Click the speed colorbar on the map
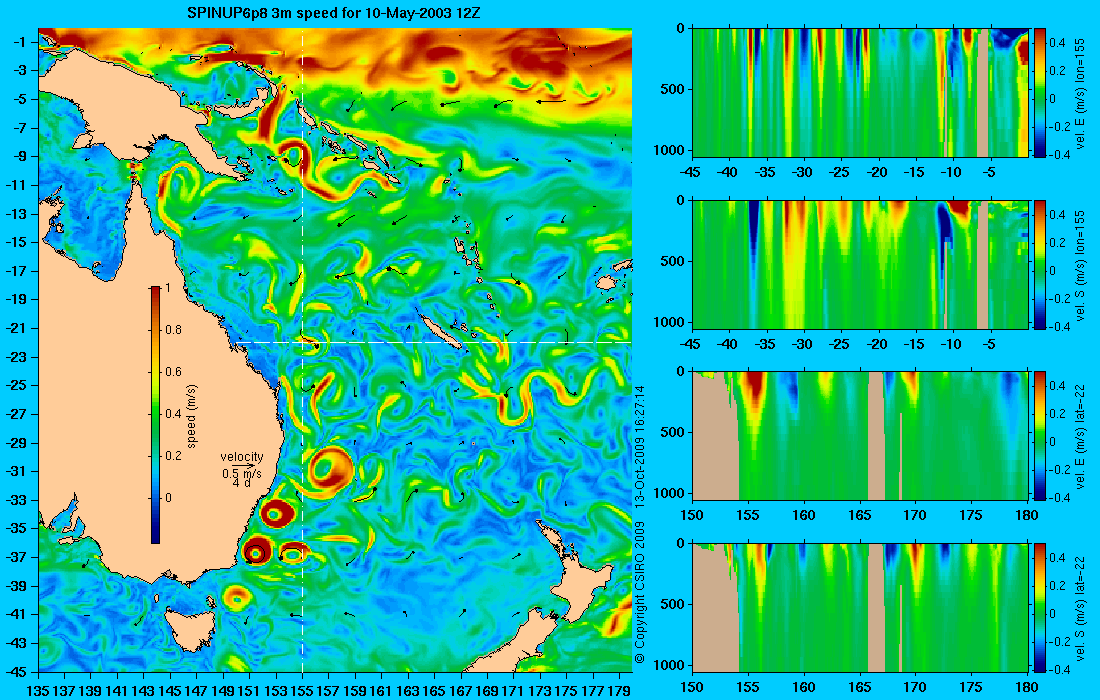The width and height of the screenshot is (1100, 700). (155, 415)
